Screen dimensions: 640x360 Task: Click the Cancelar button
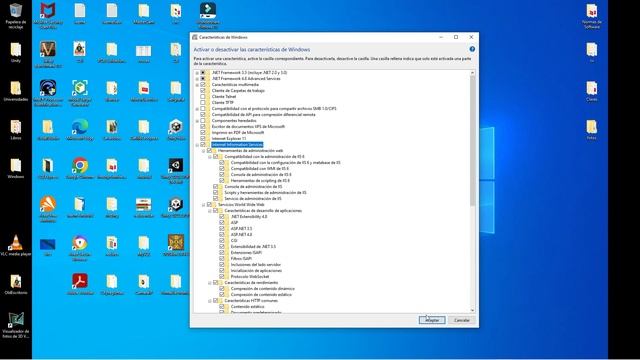pos(462,320)
